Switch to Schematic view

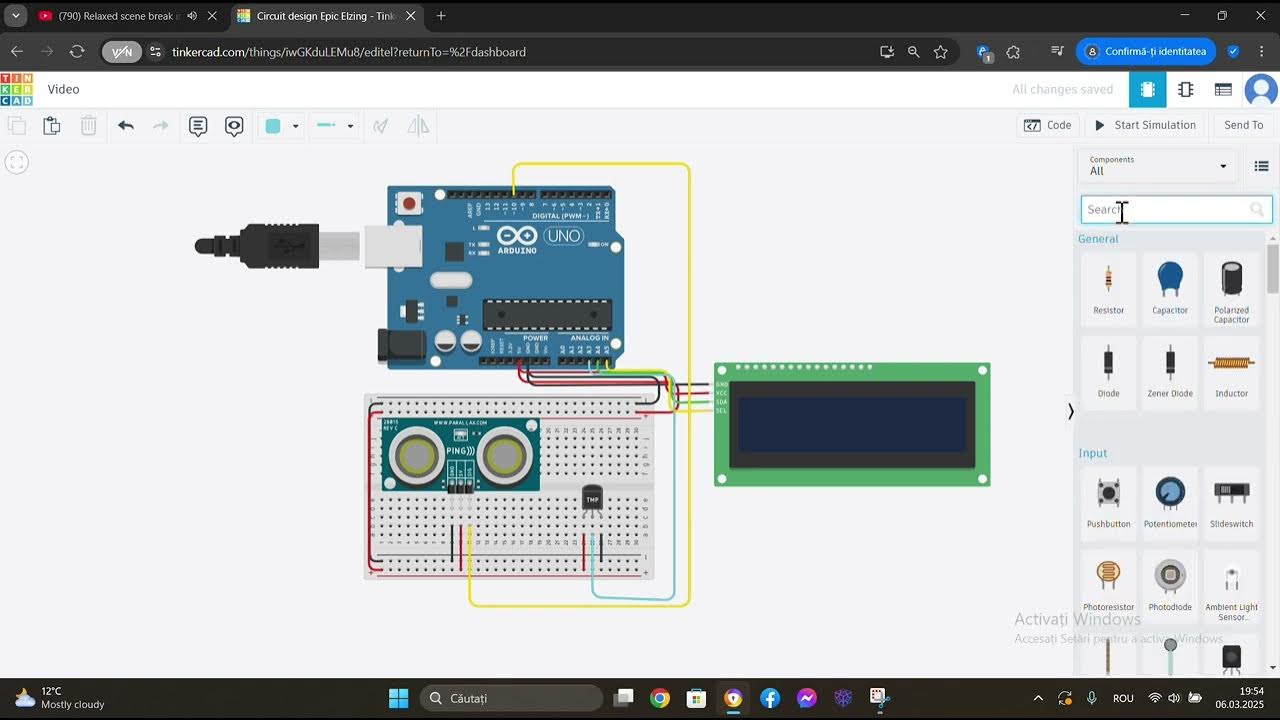[1186, 89]
